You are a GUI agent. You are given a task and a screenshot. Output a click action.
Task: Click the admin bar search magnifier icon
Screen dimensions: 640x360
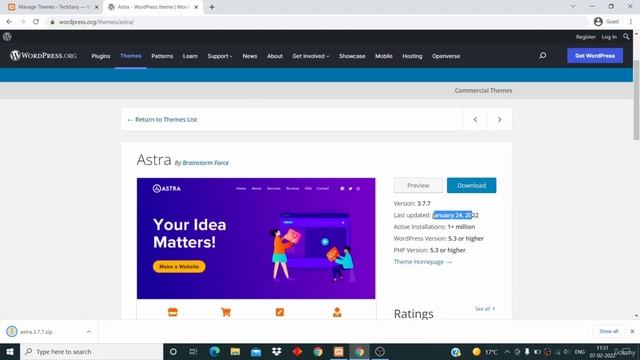[x=626, y=37]
